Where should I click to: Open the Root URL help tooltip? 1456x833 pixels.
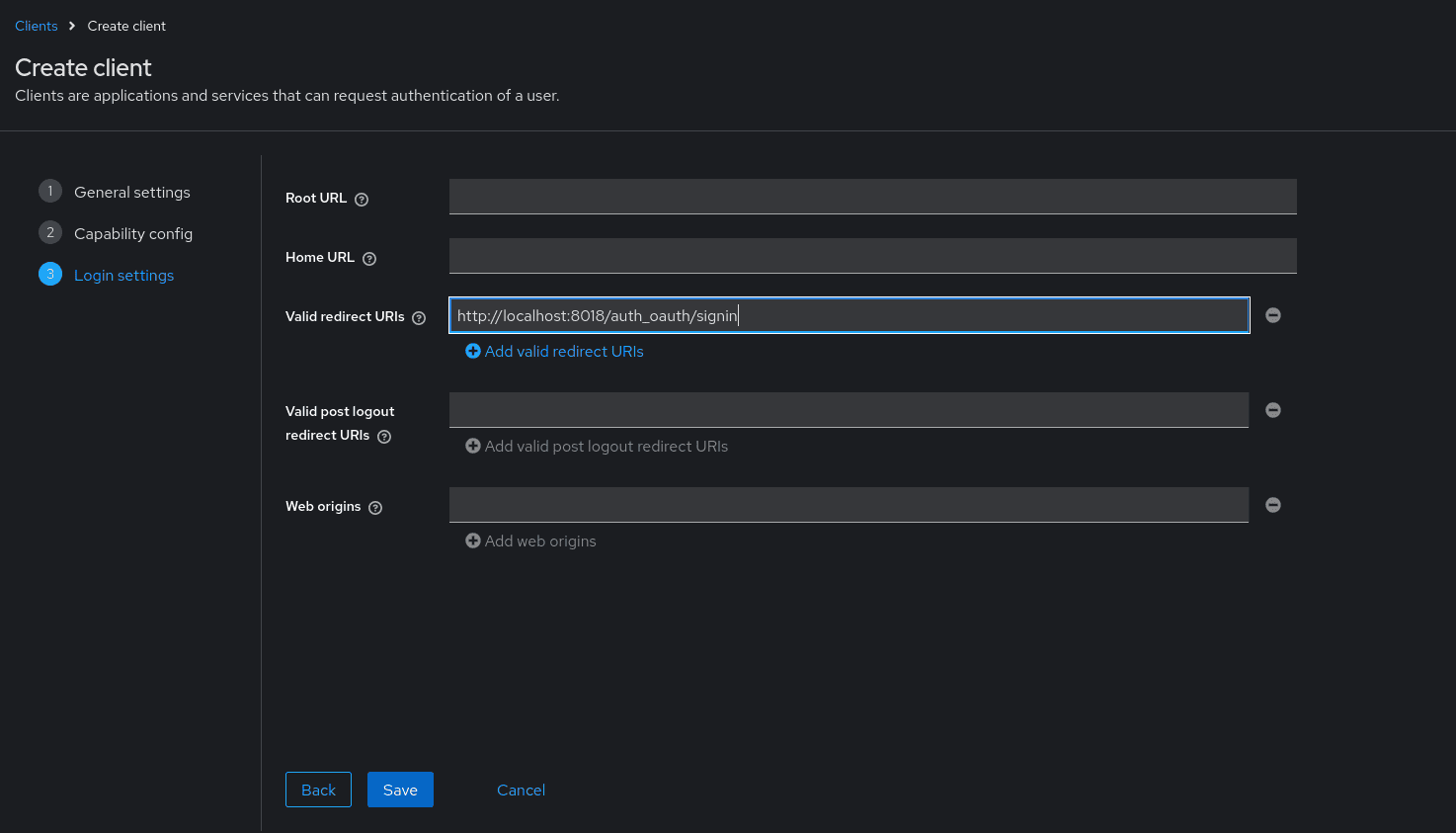click(x=361, y=199)
